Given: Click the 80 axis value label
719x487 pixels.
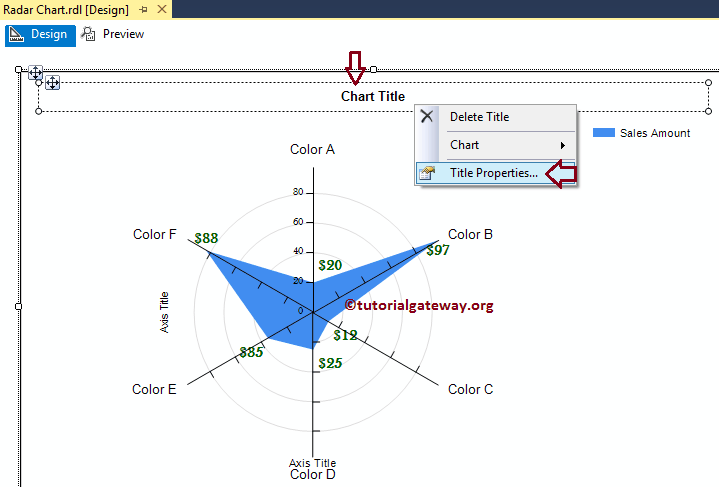Looking at the screenshot, I should coord(299,192).
